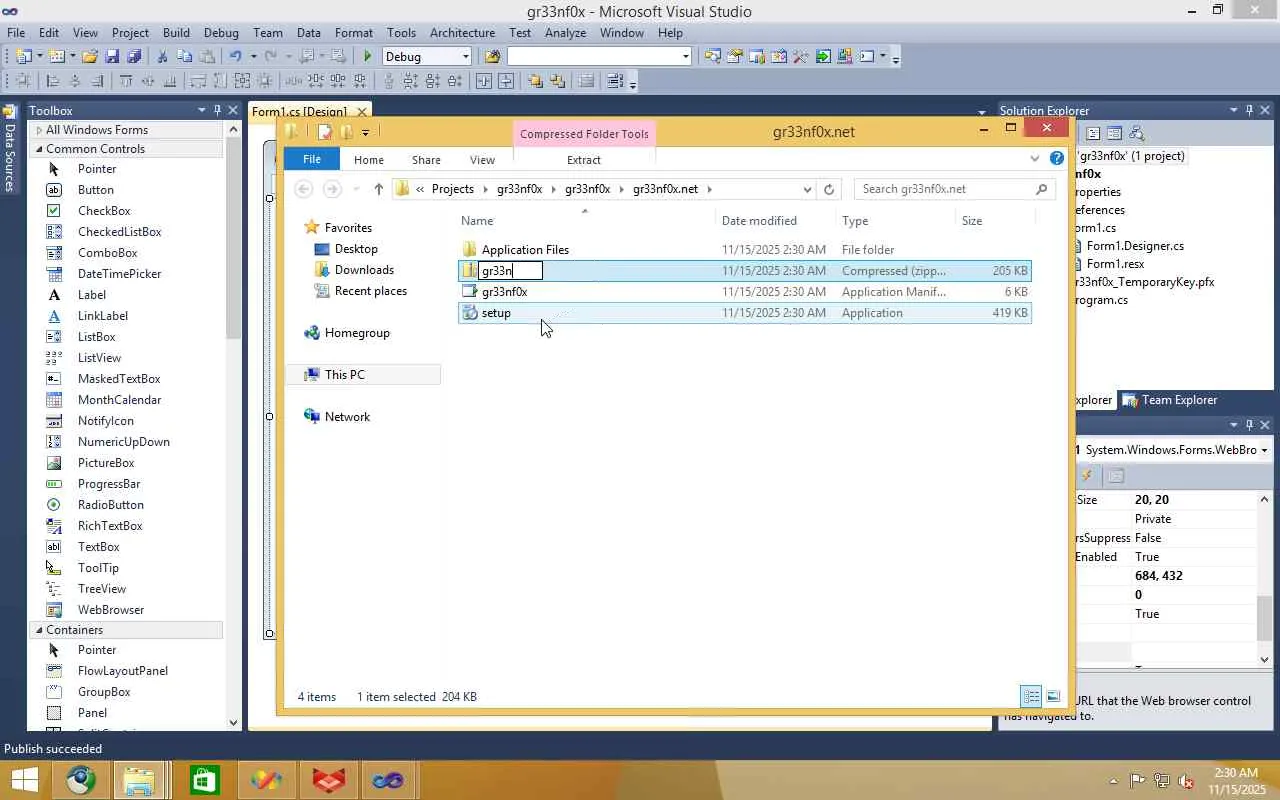
Task: Select the CheckBox control in Toolbox
Action: (104, 211)
